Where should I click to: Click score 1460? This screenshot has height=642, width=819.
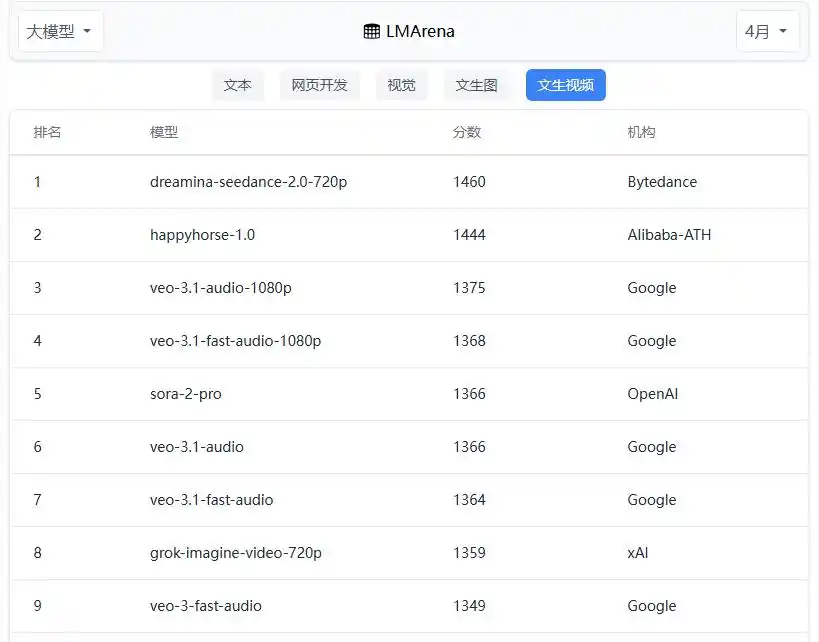(x=470, y=182)
